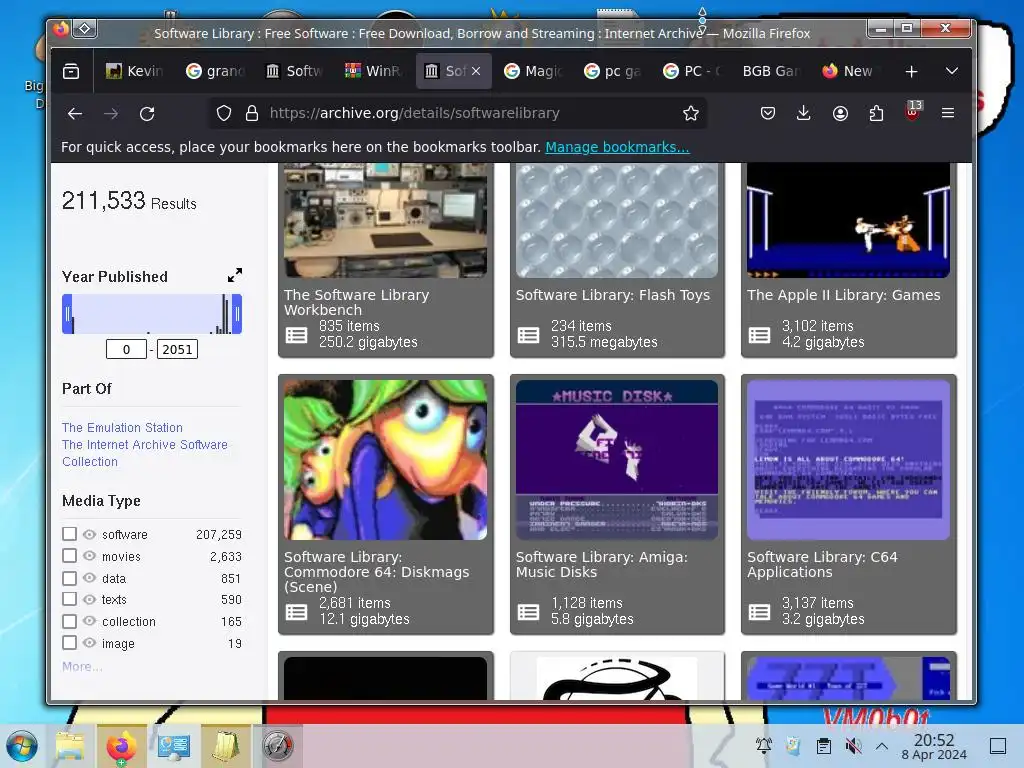1024x768 pixels.
Task: Switch to the WinR tab
Action: 374,71
